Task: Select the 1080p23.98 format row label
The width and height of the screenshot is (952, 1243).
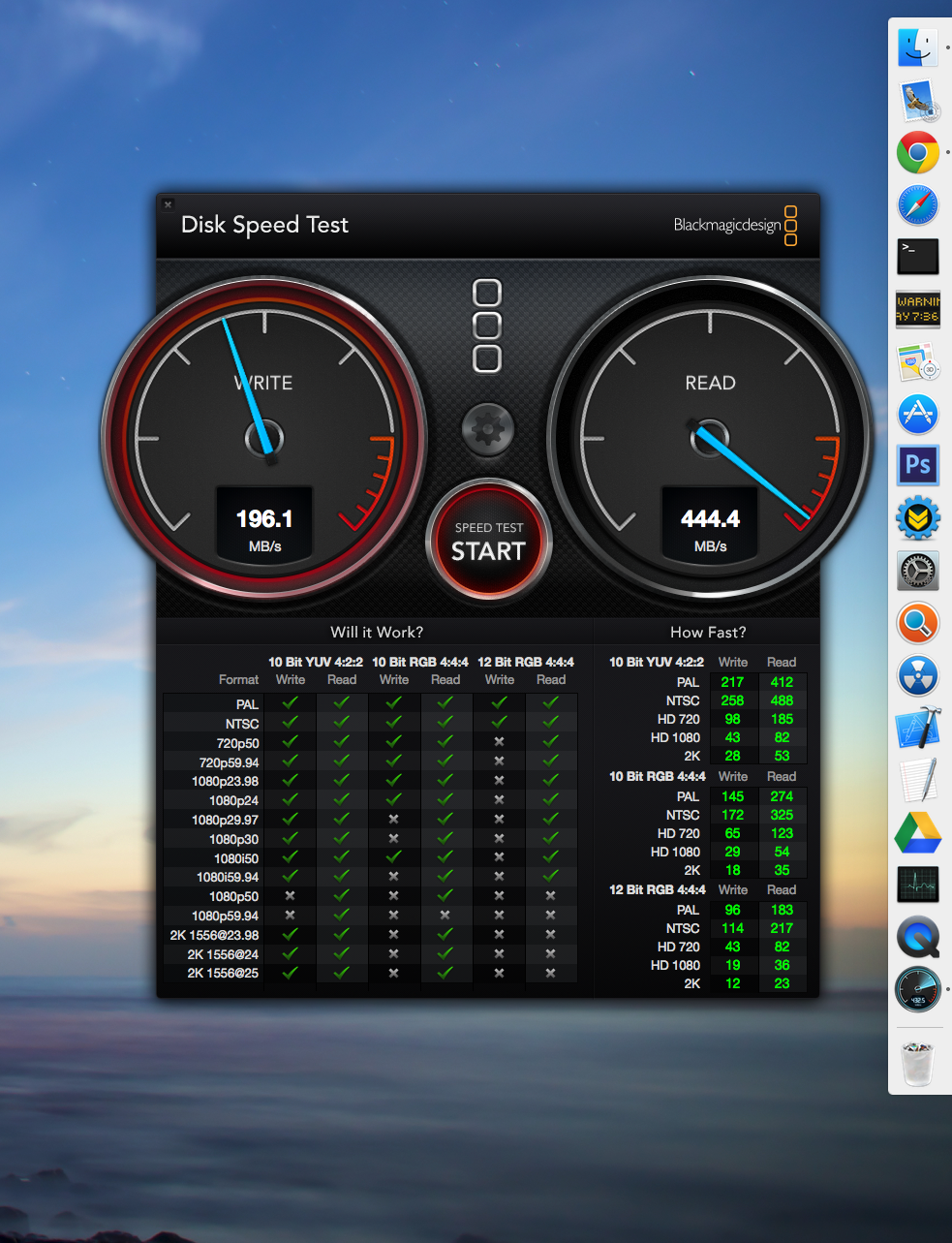Action: (225, 781)
